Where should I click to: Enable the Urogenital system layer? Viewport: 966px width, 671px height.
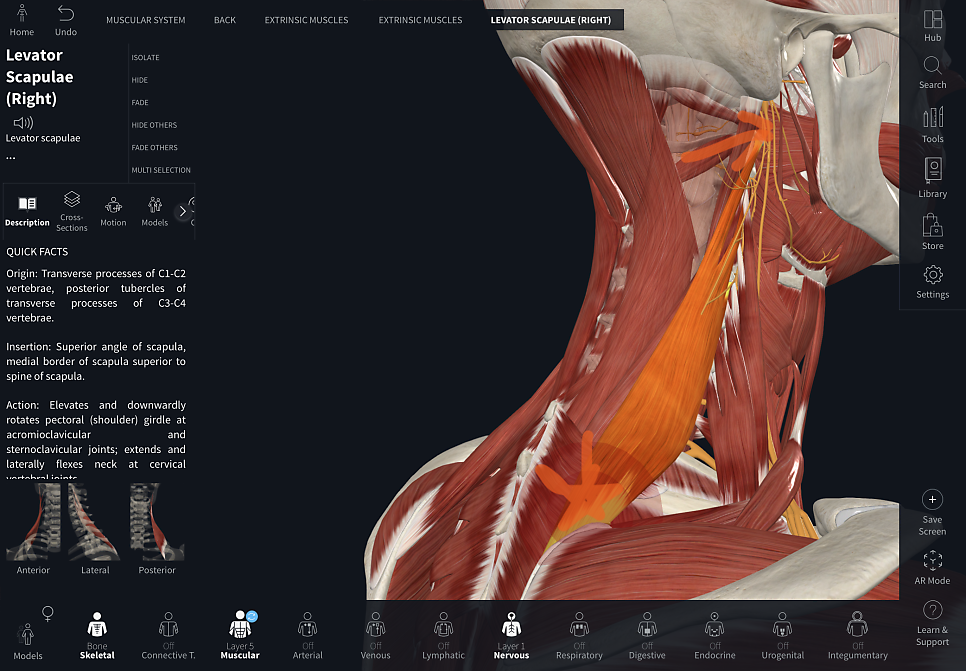pos(782,635)
